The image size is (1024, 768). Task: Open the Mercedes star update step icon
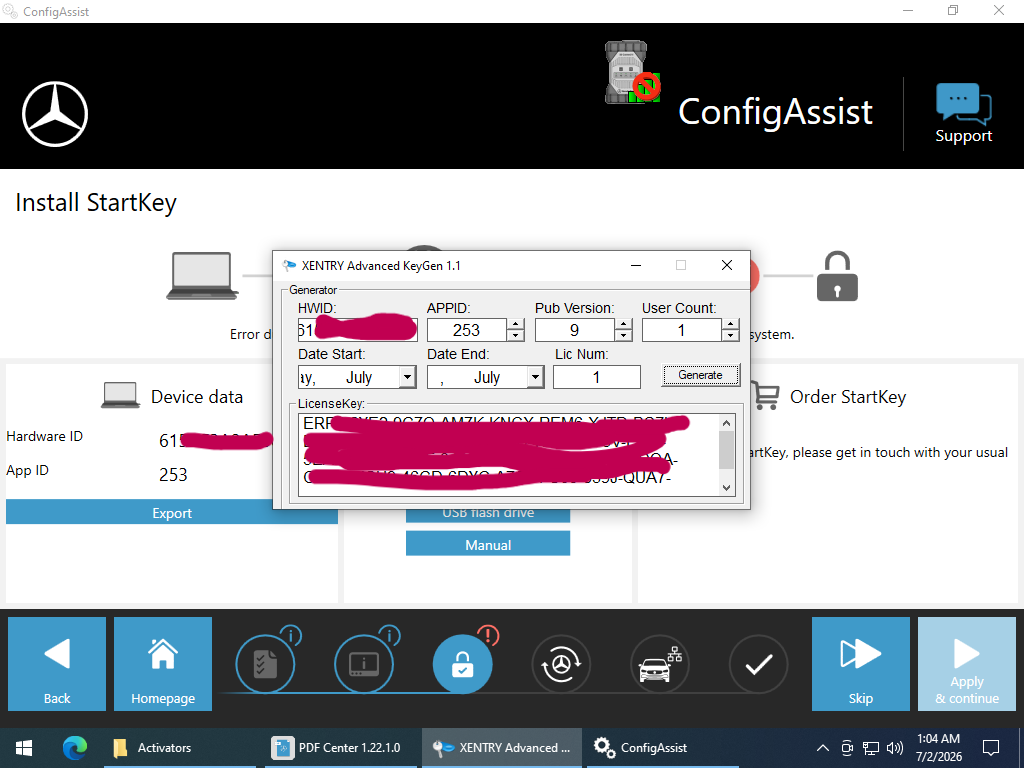(x=561, y=665)
